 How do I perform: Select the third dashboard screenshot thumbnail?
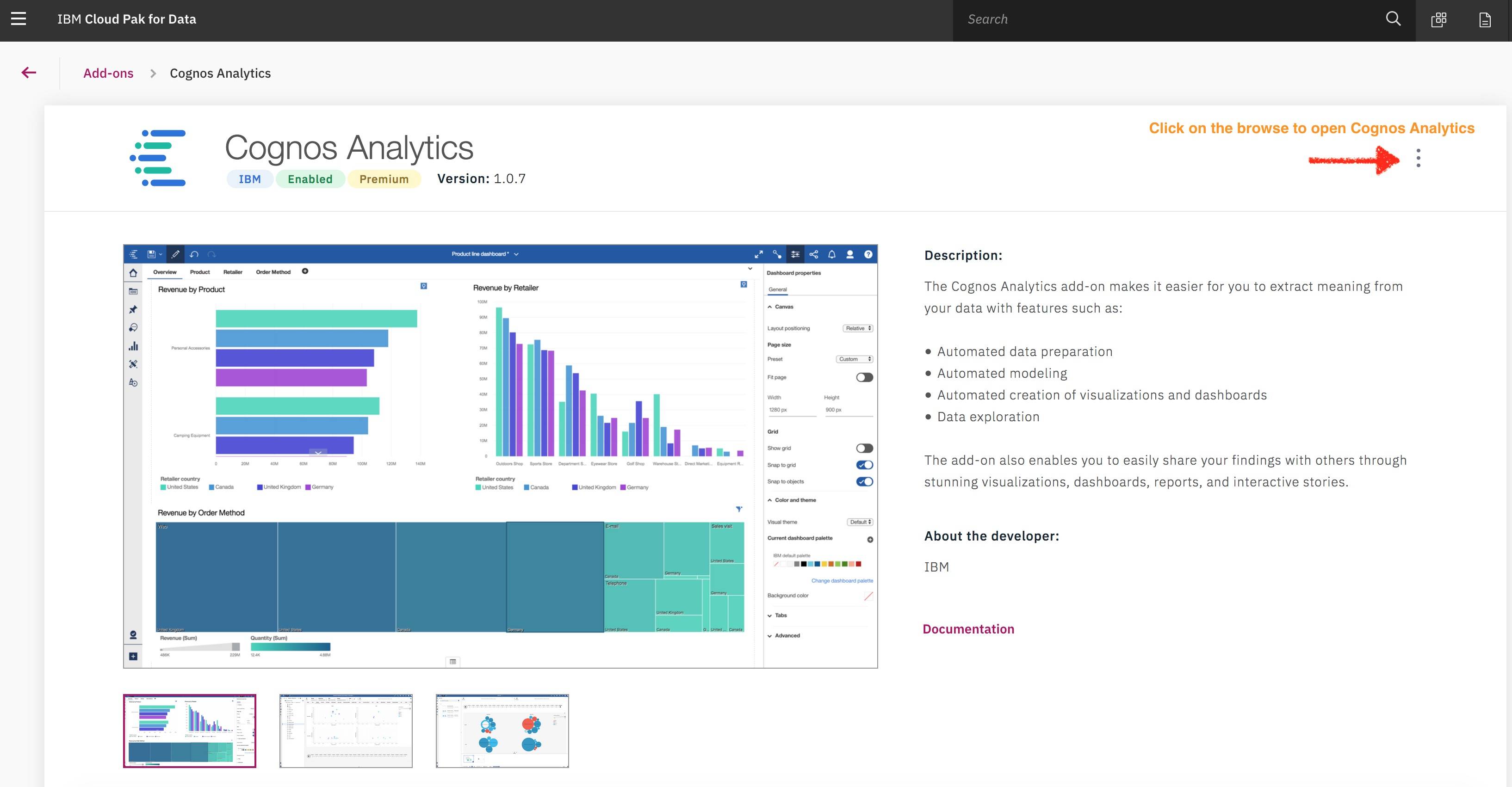pyautogui.click(x=502, y=731)
